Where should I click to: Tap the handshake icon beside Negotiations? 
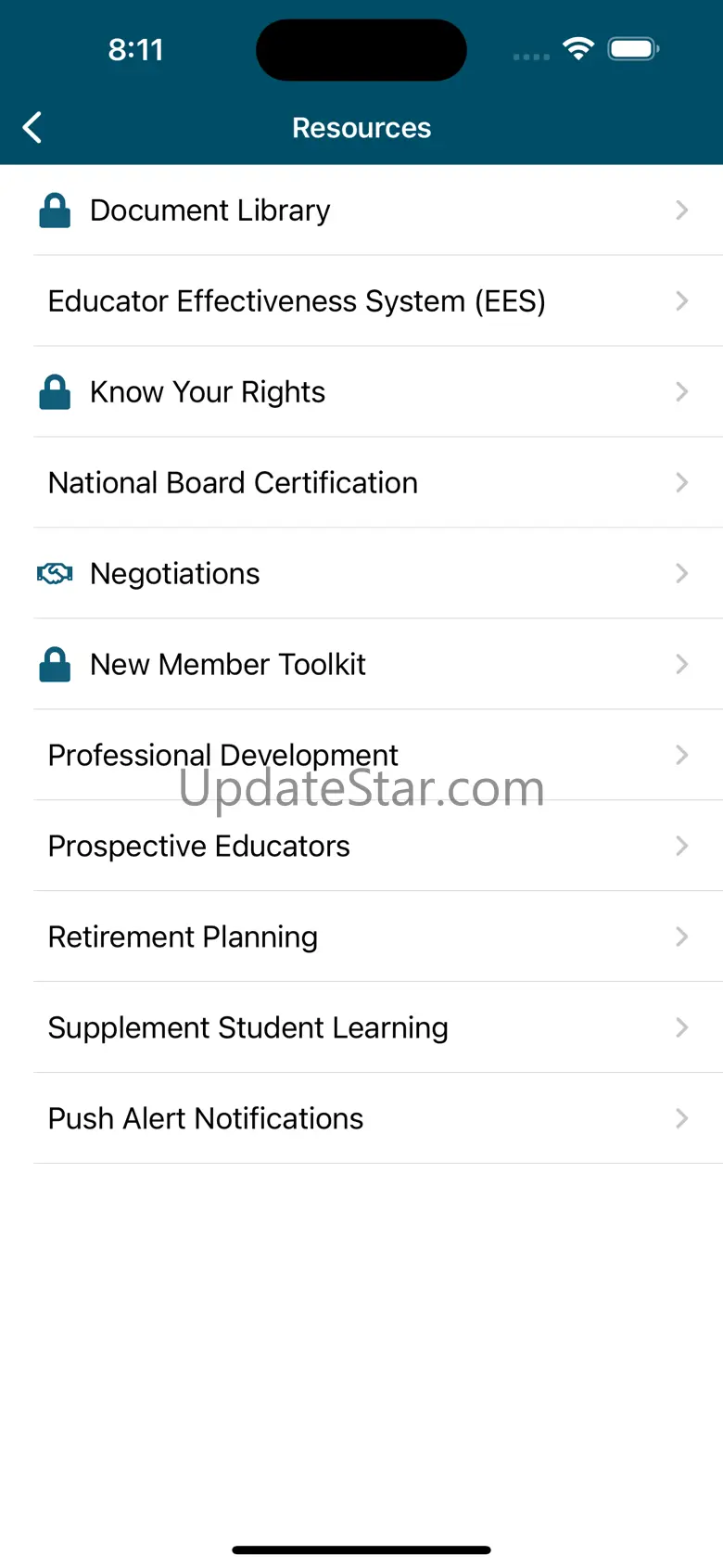[x=55, y=574]
